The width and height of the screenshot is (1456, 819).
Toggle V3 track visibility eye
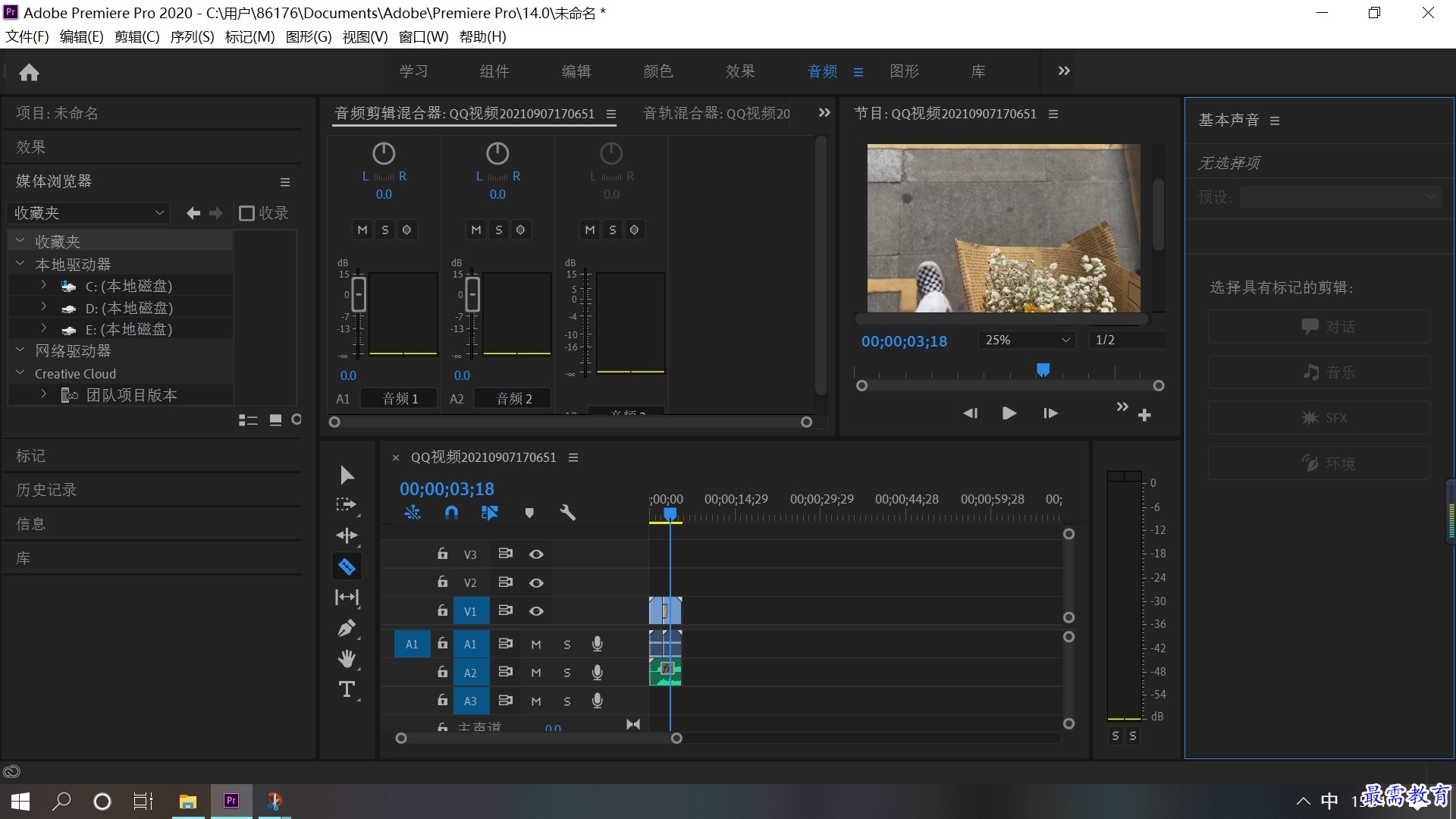coord(536,554)
